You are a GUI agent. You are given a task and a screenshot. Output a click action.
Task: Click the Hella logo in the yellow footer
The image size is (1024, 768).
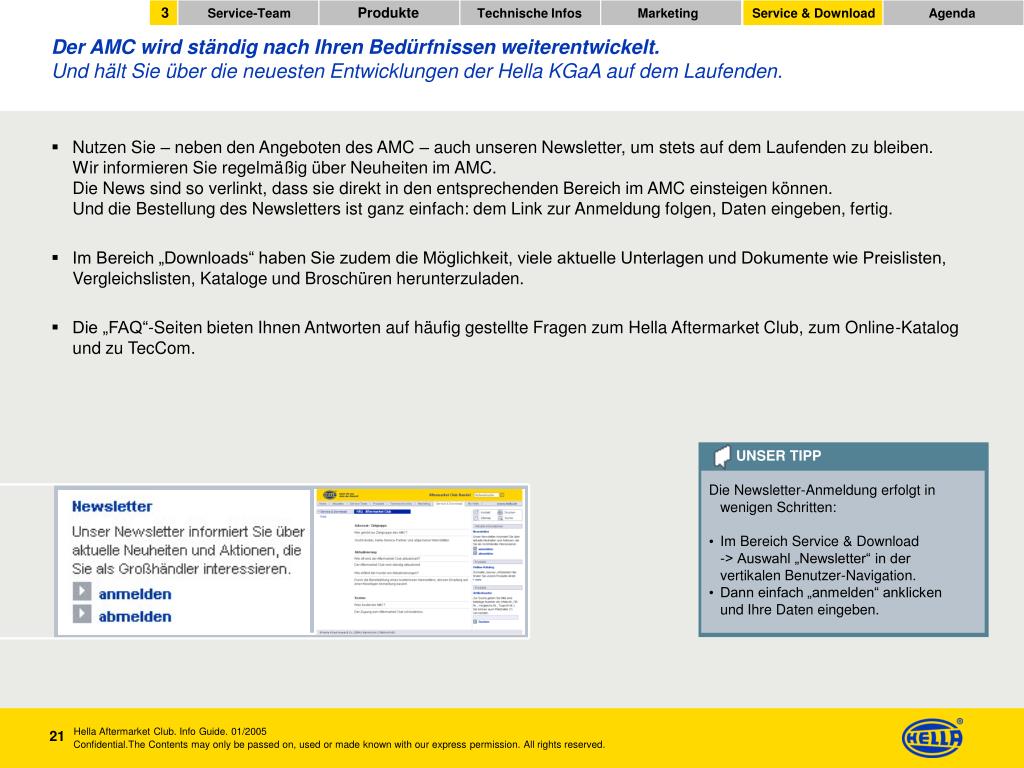point(932,738)
